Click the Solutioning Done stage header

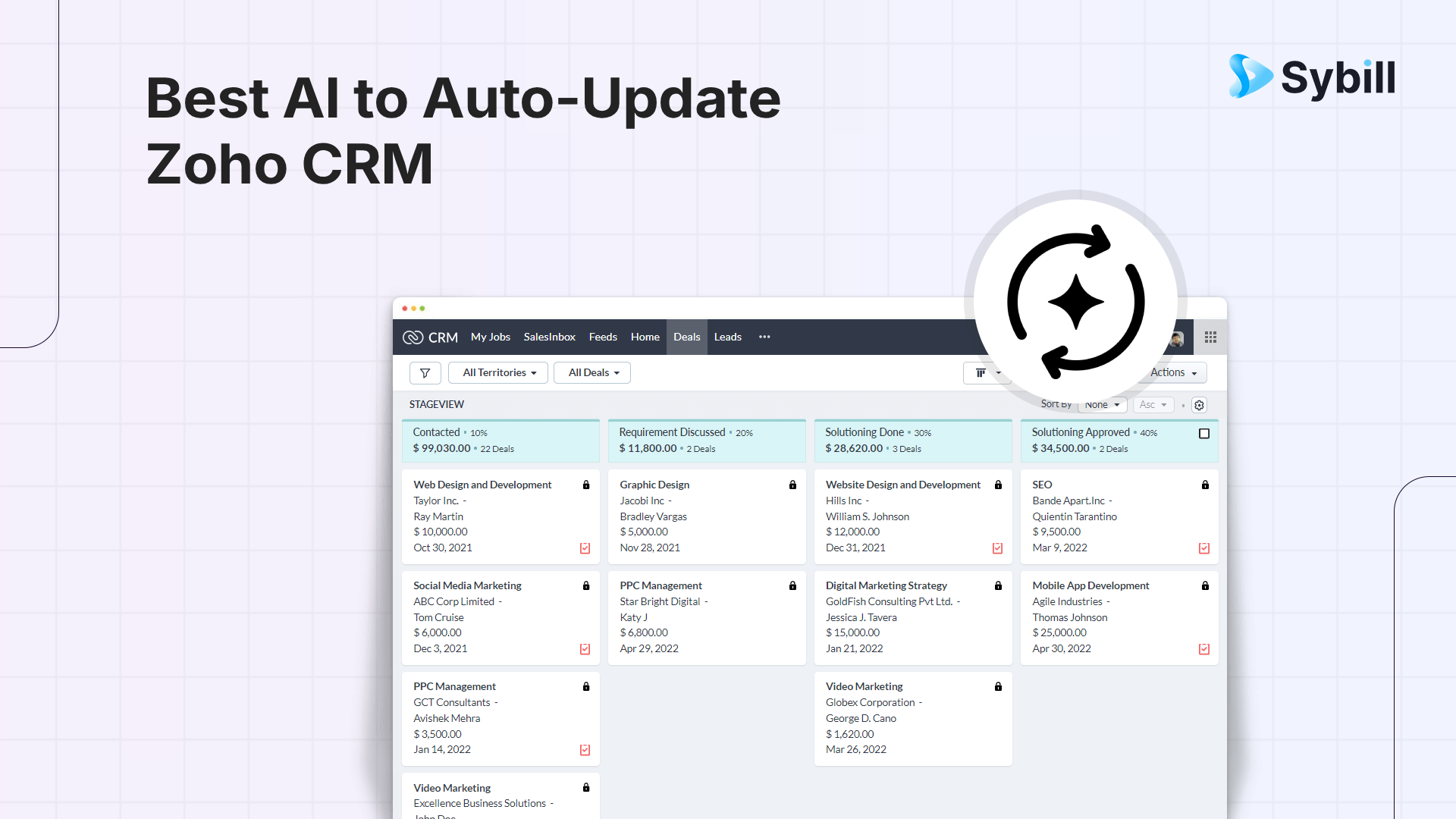coord(913,441)
